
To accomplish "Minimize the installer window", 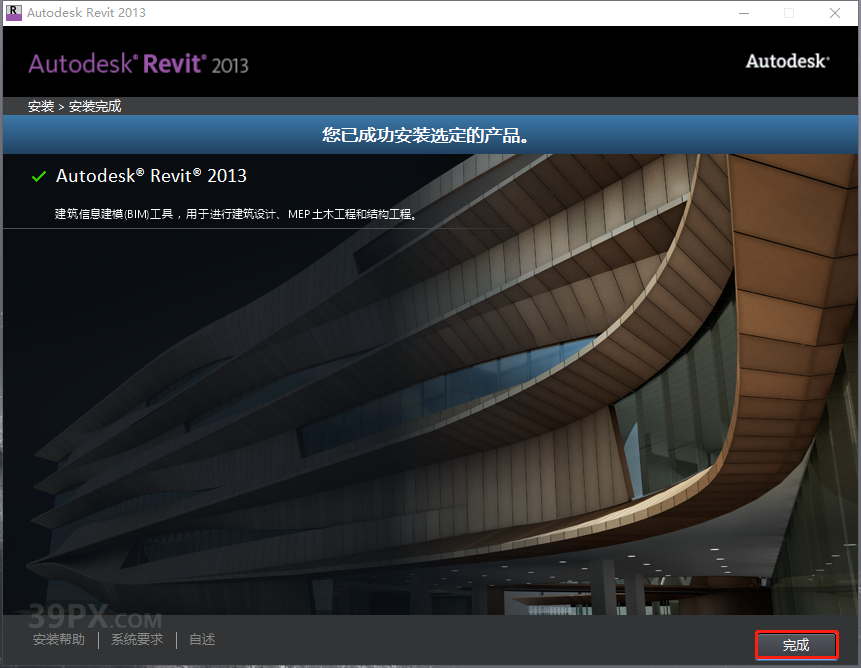I will click(744, 12).
